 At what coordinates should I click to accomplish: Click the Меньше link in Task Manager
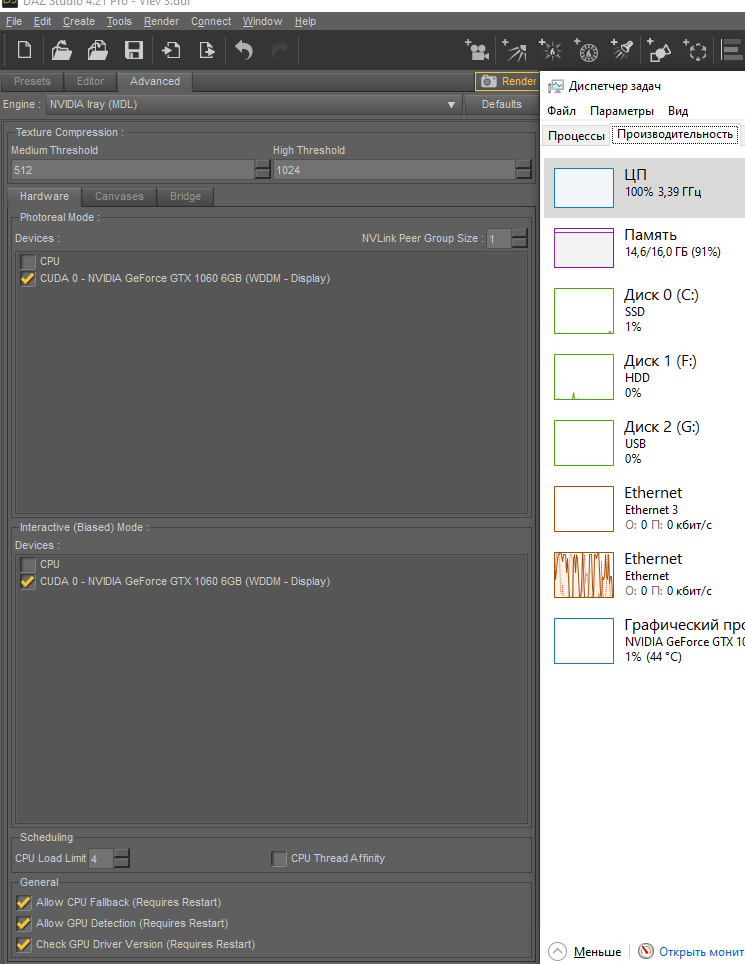click(597, 952)
